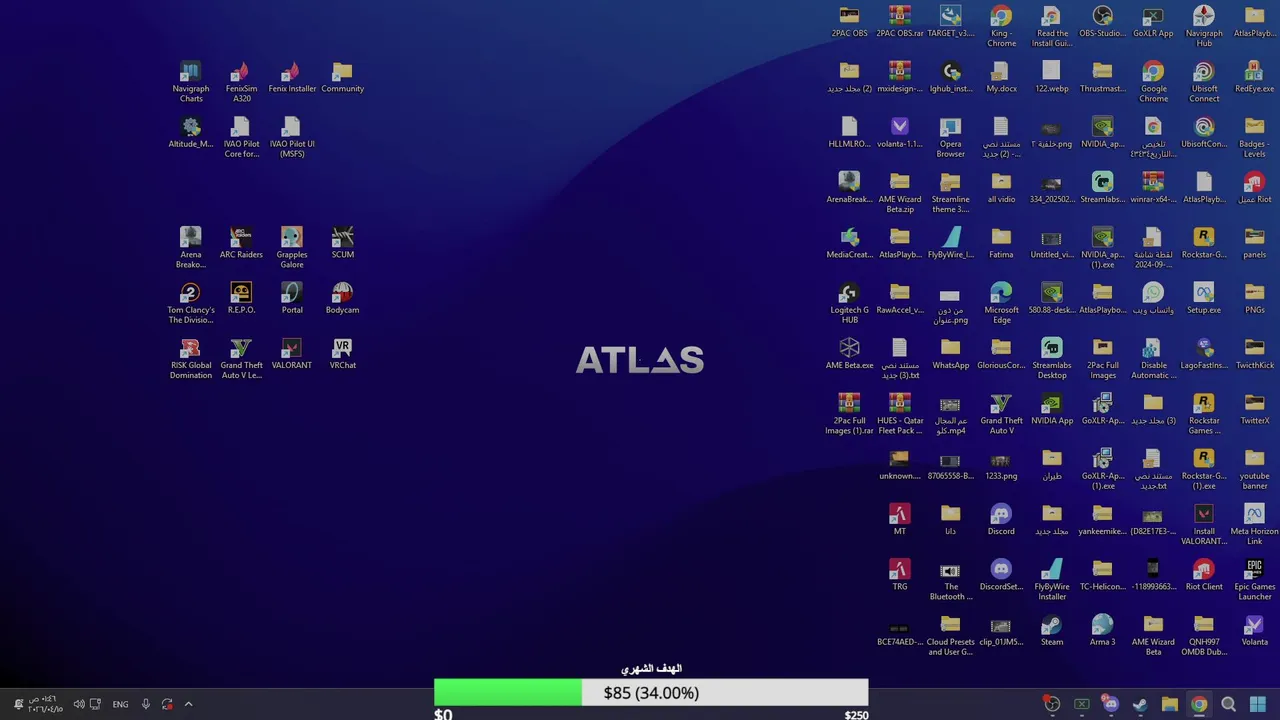Viewport: 1280px width, 720px height.
Task: Switch ENG input language in tray
Action: click(x=120, y=704)
